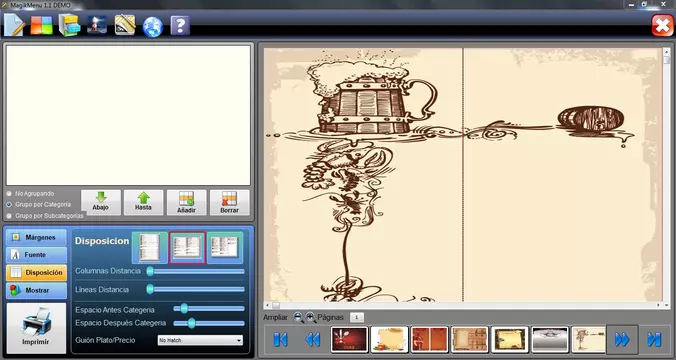Open the colorful squares toolbar icon
The height and width of the screenshot is (360, 676).
tap(41, 25)
